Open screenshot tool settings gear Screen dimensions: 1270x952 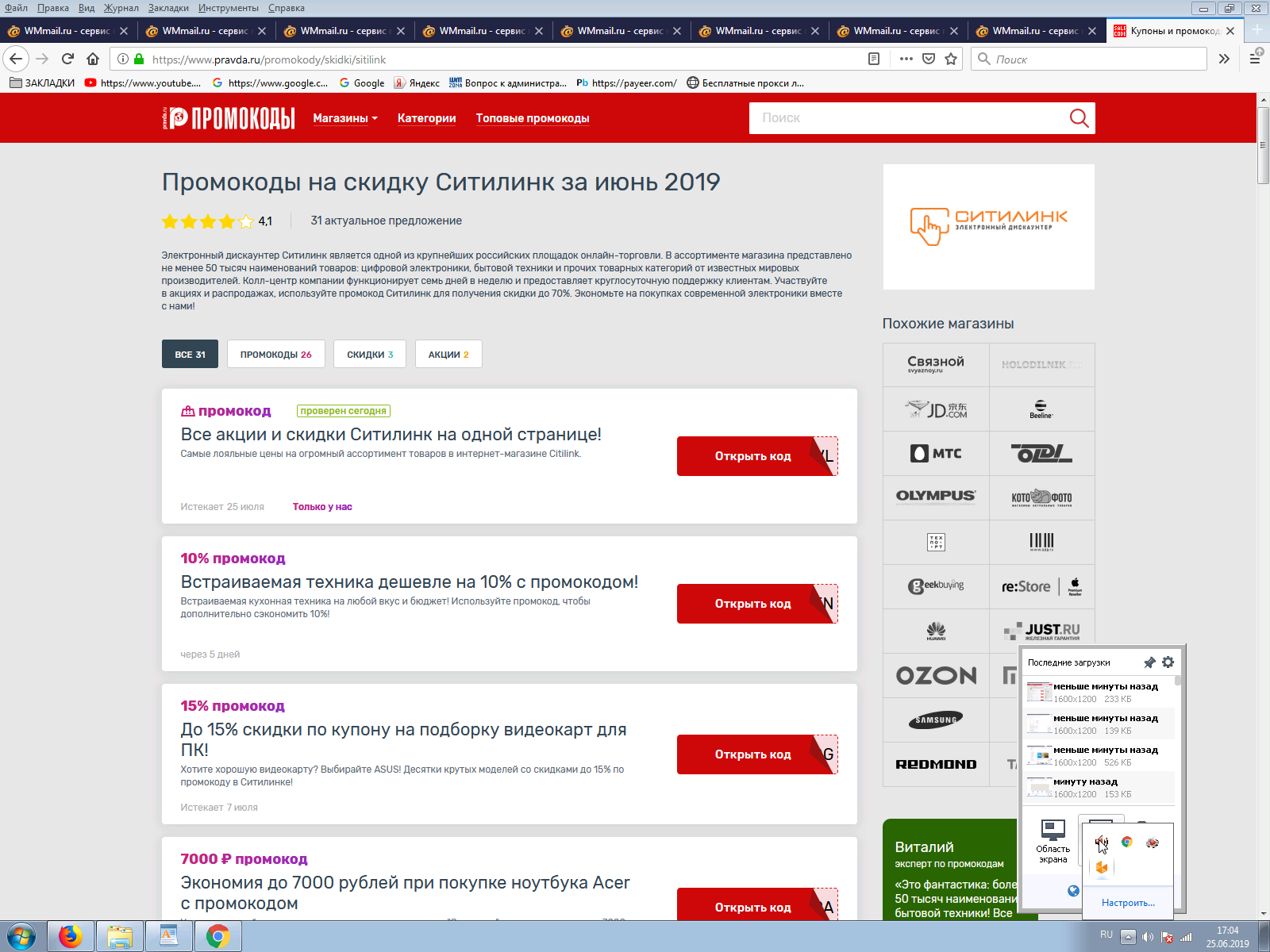click(x=1168, y=662)
